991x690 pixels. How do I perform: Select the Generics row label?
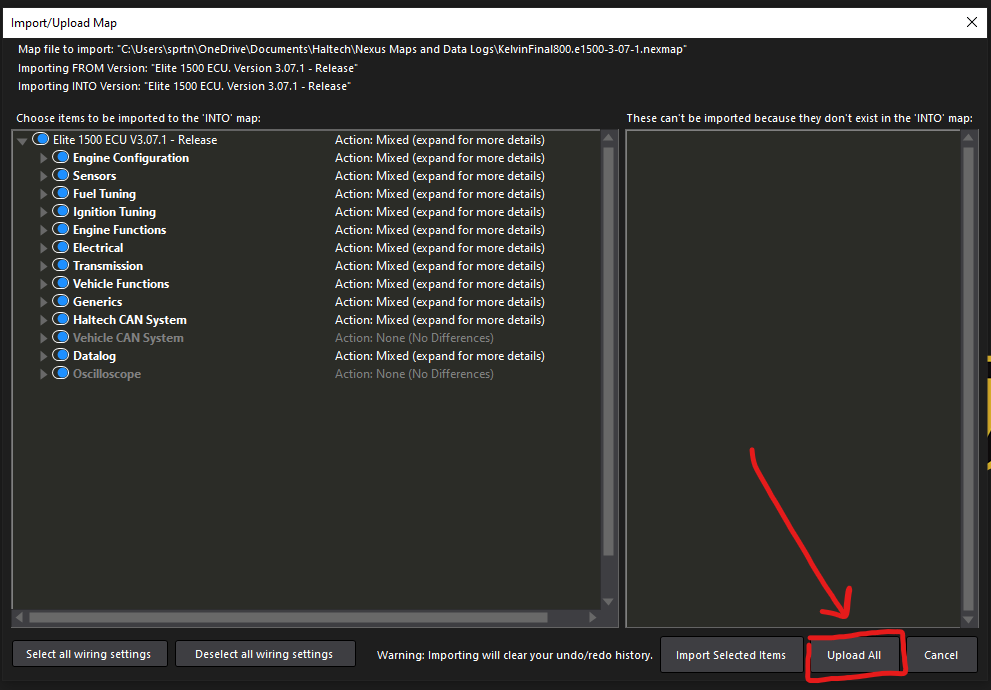click(x=97, y=302)
